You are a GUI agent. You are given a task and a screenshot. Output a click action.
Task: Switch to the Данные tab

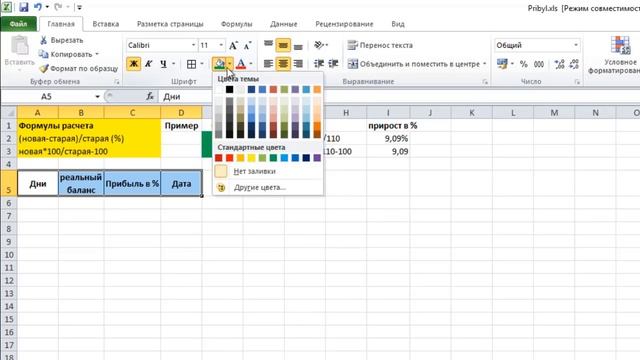284,24
